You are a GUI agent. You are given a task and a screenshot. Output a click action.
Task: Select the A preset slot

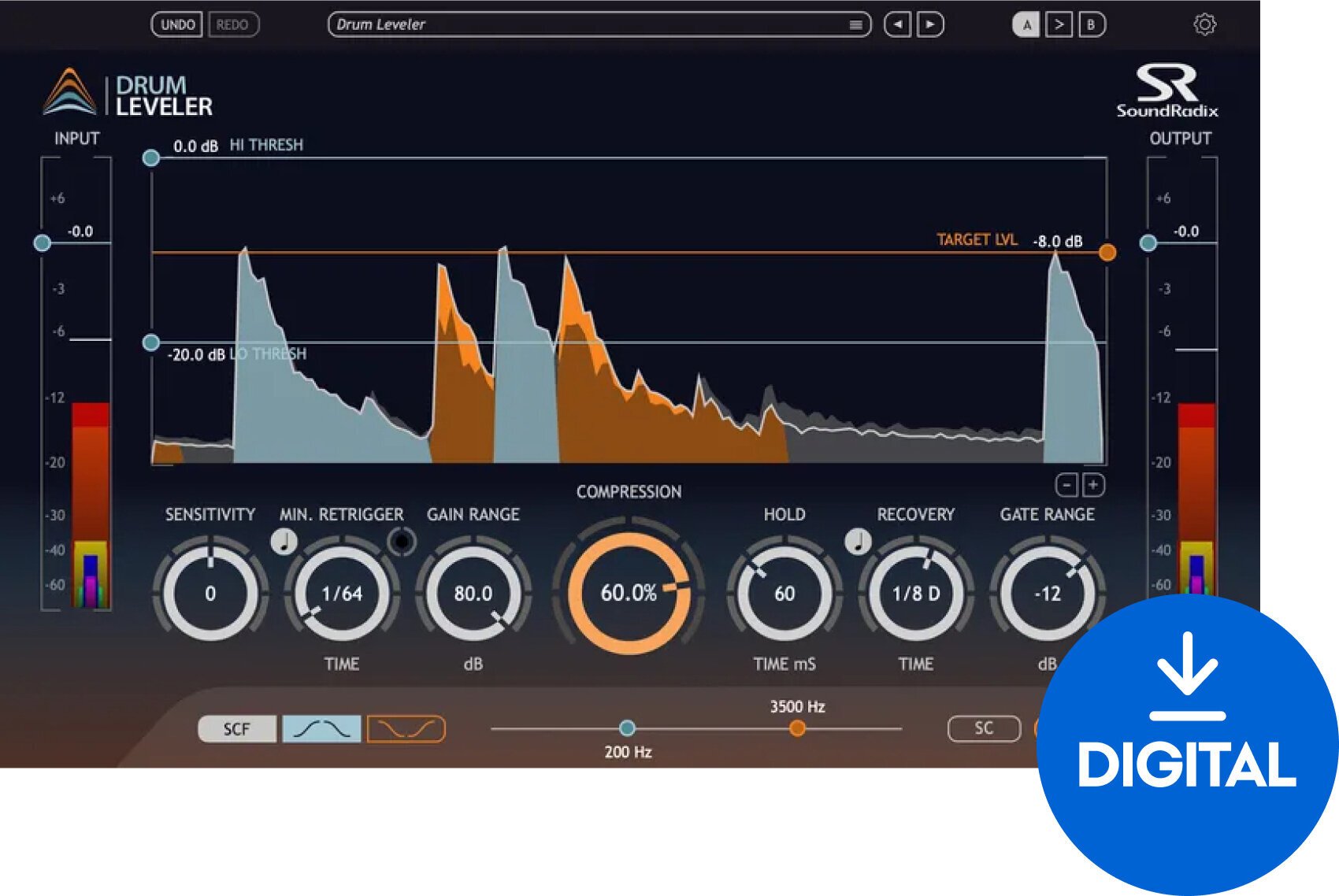1026,24
